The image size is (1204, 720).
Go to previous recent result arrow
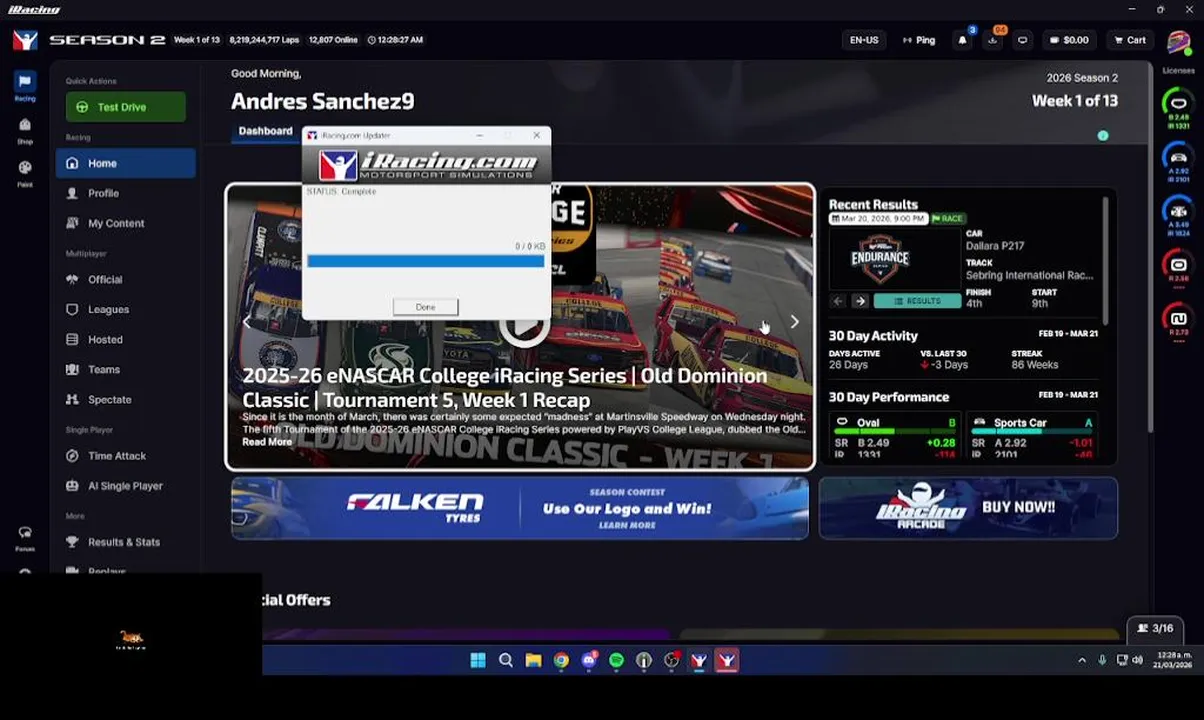(838, 301)
